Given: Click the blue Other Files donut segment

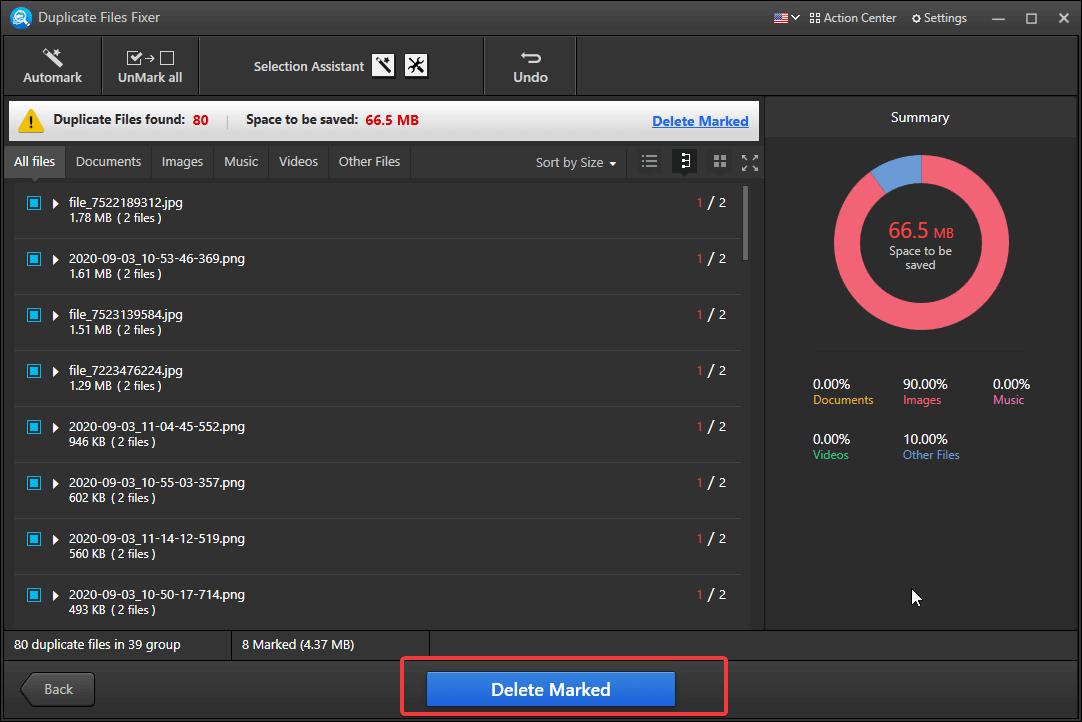Looking at the screenshot, I should click(x=898, y=171).
